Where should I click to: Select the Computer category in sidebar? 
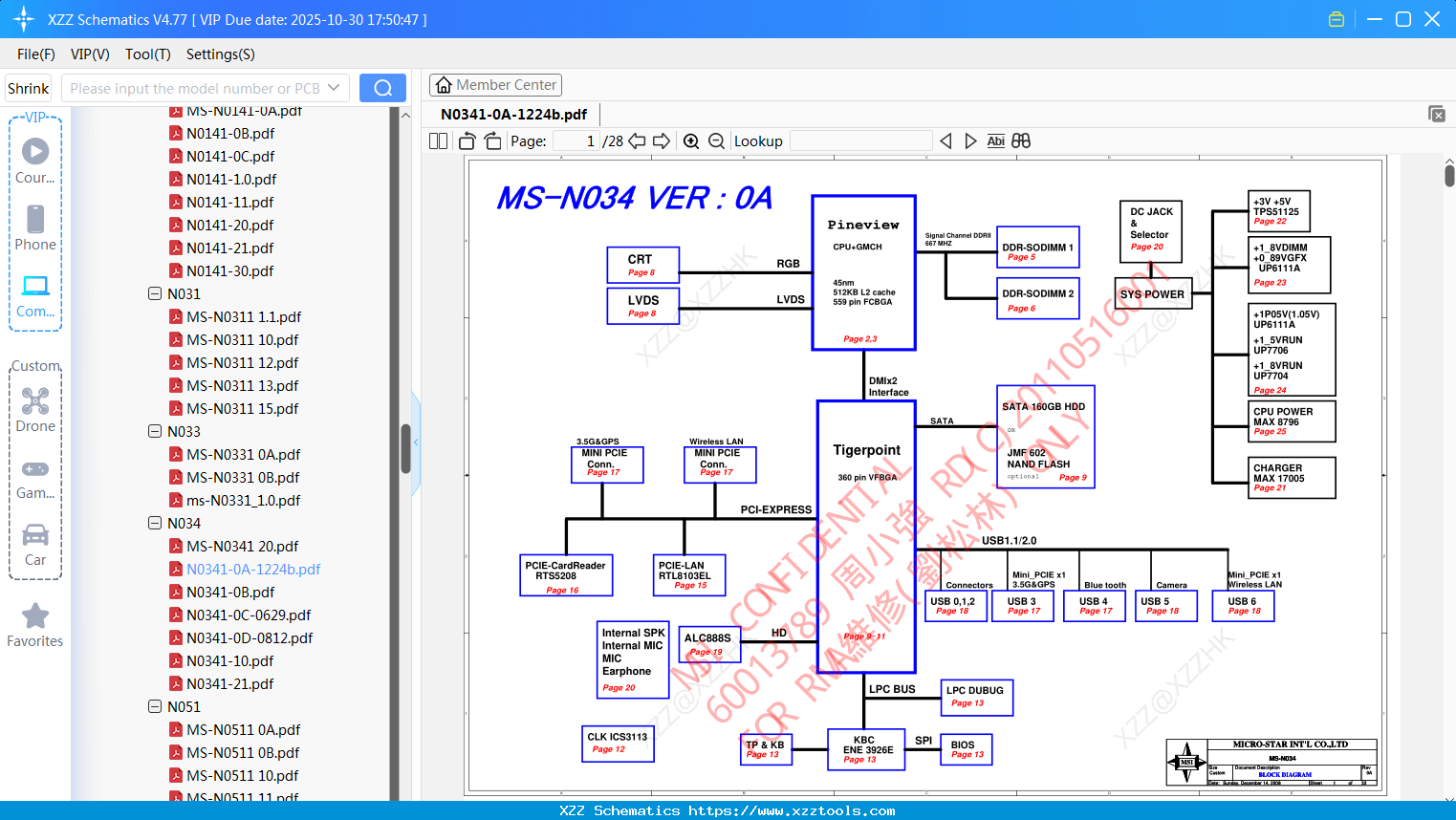click(x=35, y=295)
